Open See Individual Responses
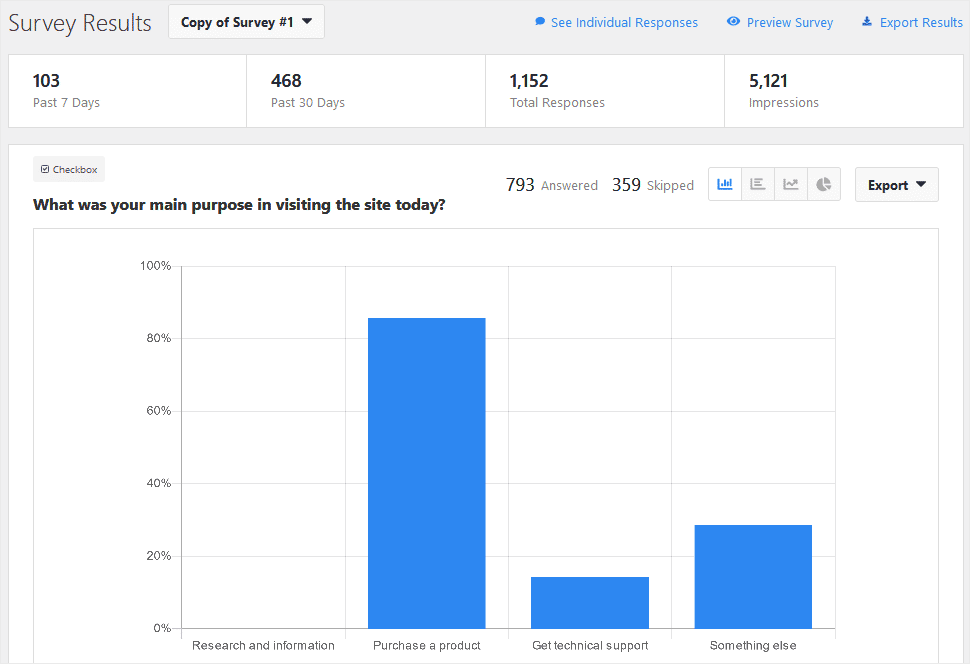Screen dimensions: 970x664 tap(623, 21)
